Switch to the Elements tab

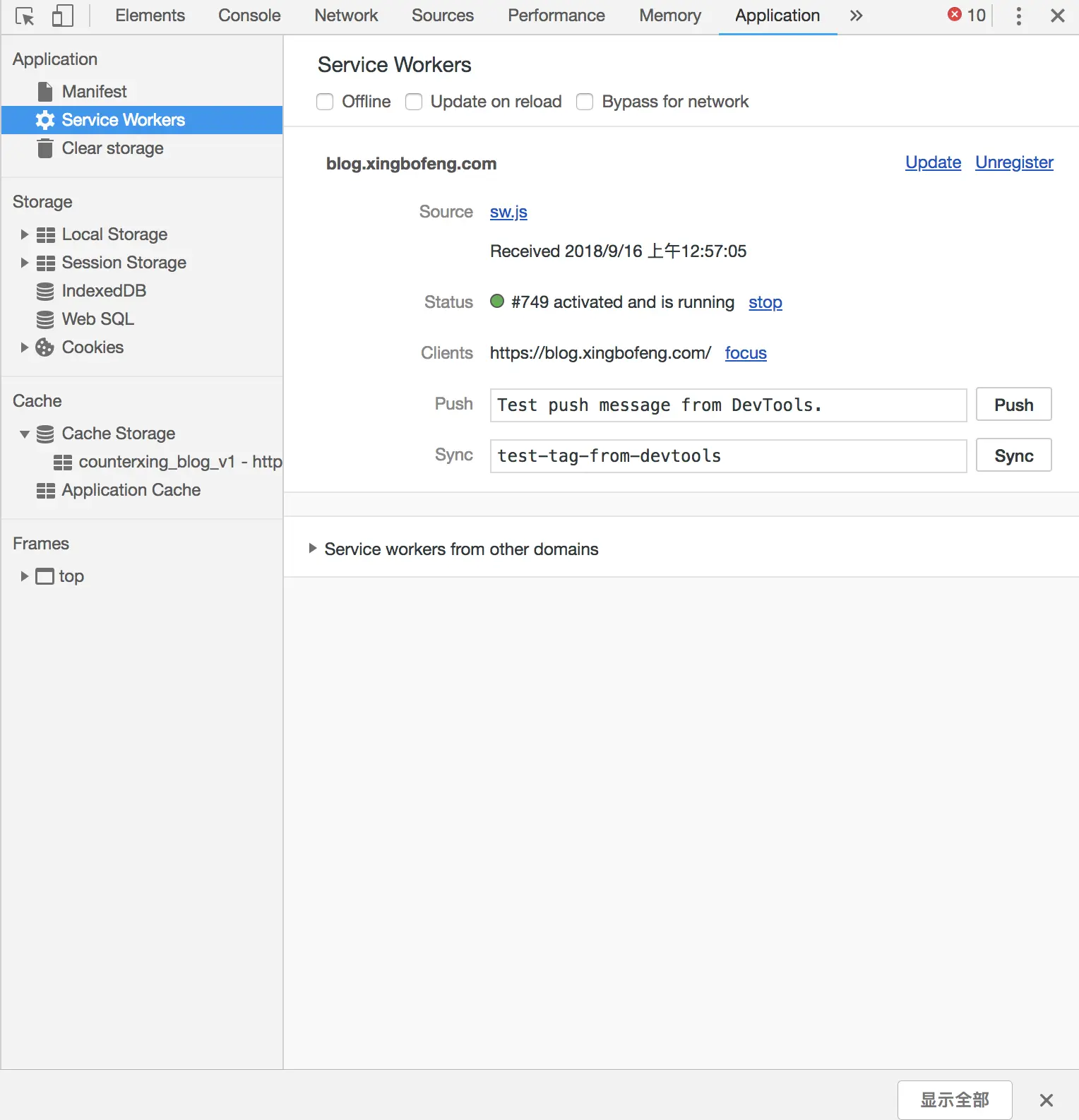point(150,16)
